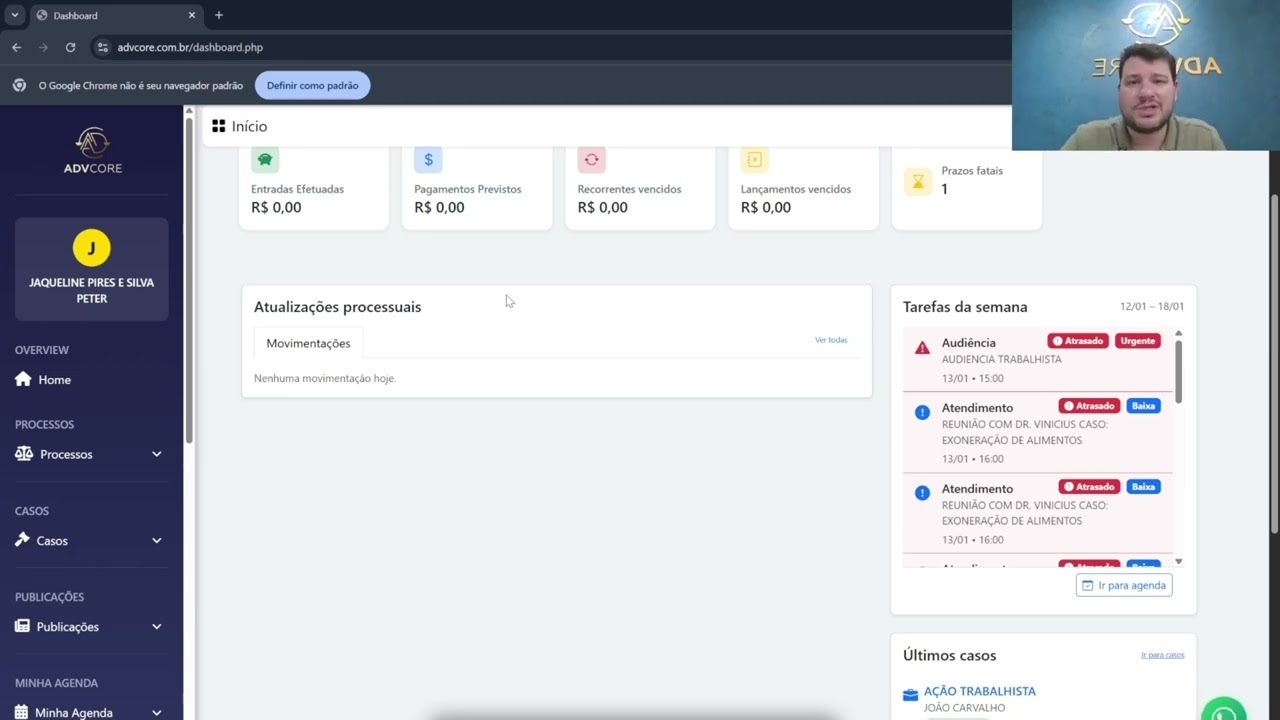This screenshot has width=1280, height=720.
Task: Click Nenhuma movimentação hoje text
Action: [325, 378]
